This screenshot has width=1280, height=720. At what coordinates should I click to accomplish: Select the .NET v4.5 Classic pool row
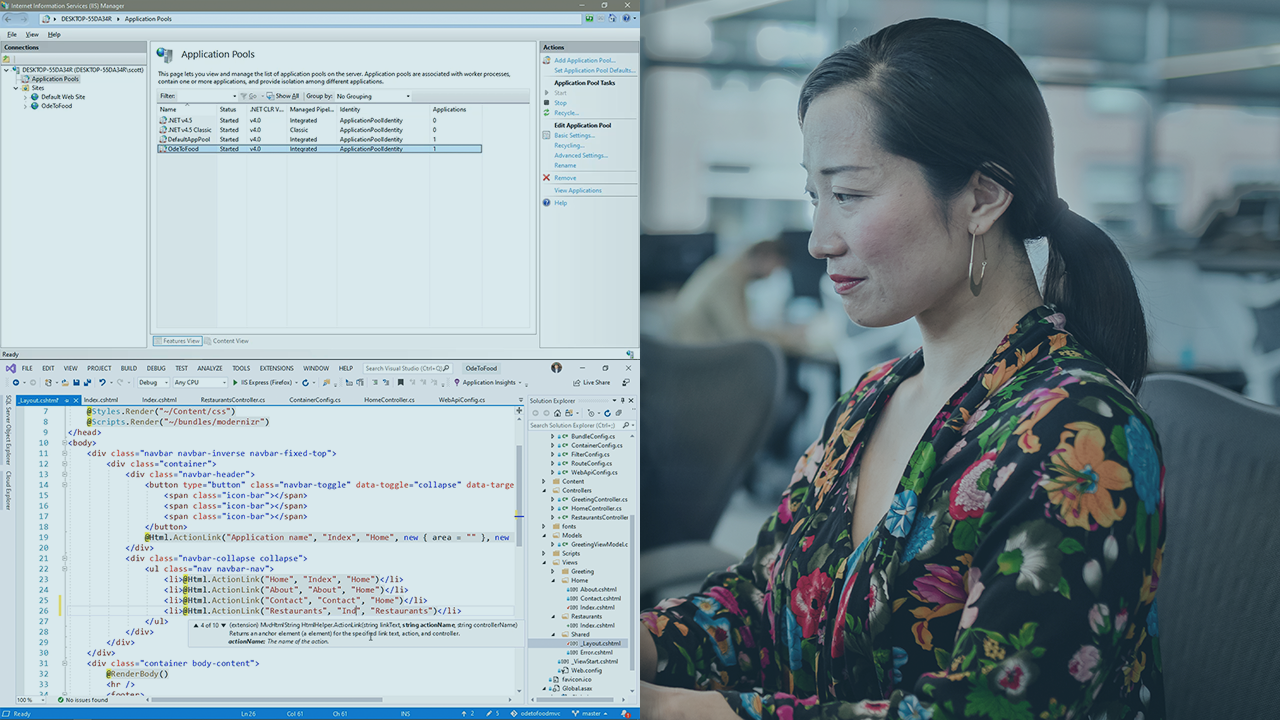click(320, 130)
